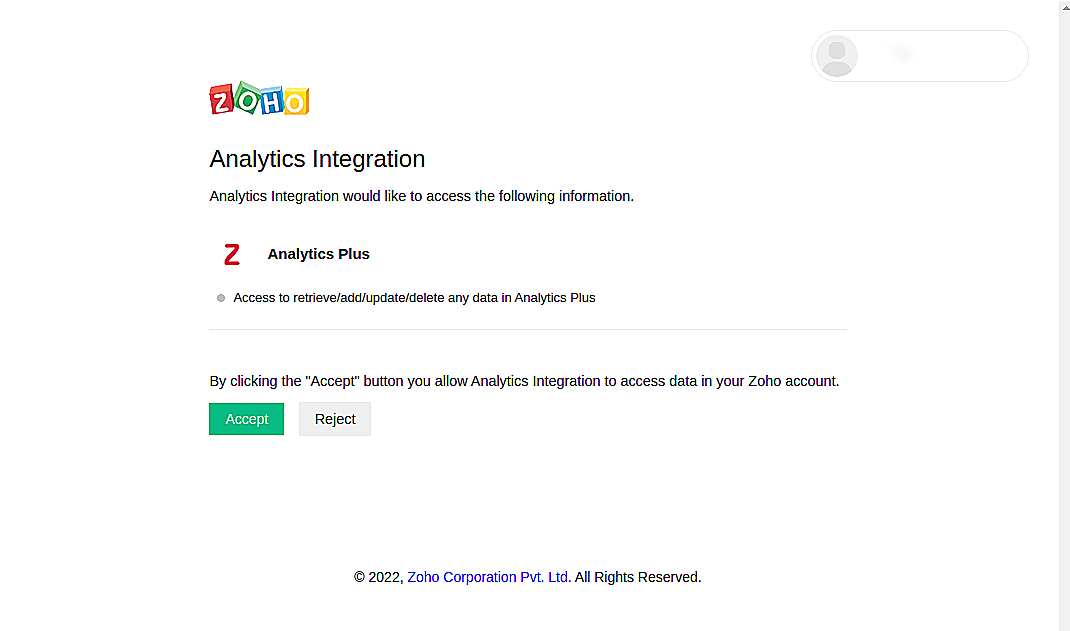Click the 'would like to access' description line
1070x631 pixels.
[x=421, y=196]
